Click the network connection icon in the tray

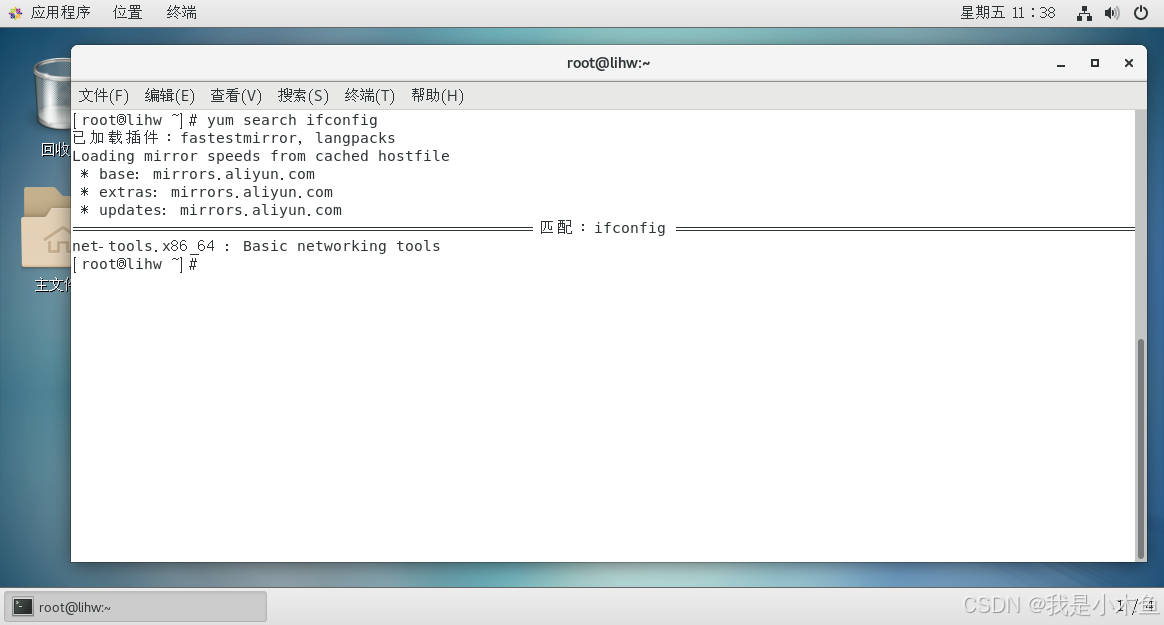point(1084,13)
